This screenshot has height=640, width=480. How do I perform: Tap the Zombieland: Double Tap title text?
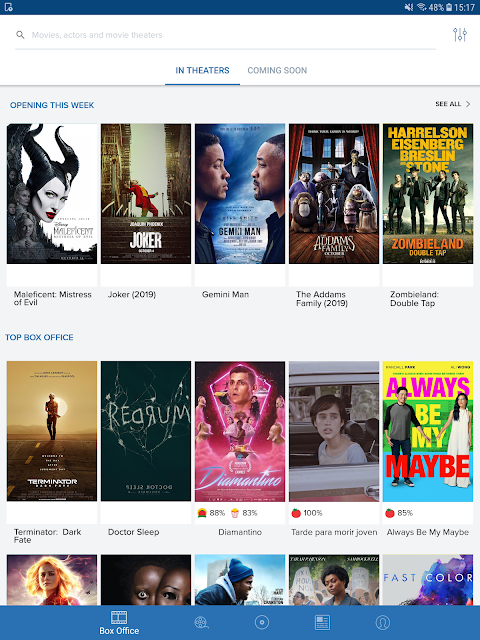(x=414, y=298)
